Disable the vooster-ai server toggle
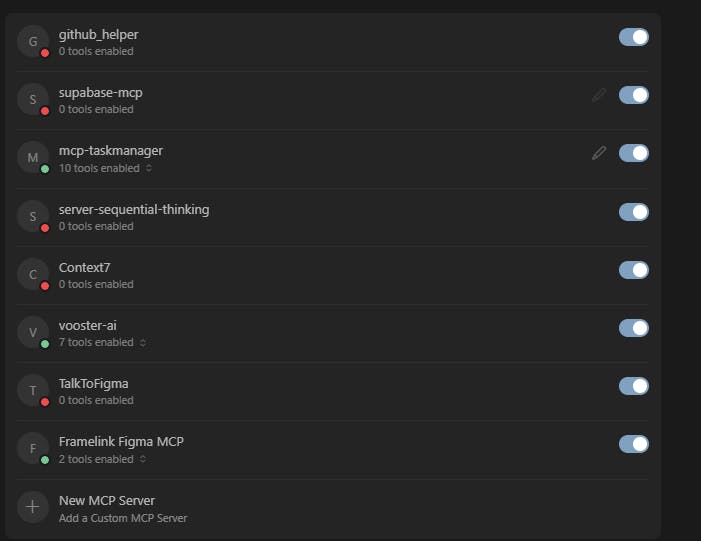The height and width of the screenshot is (541, 701). tap(634, 328)
